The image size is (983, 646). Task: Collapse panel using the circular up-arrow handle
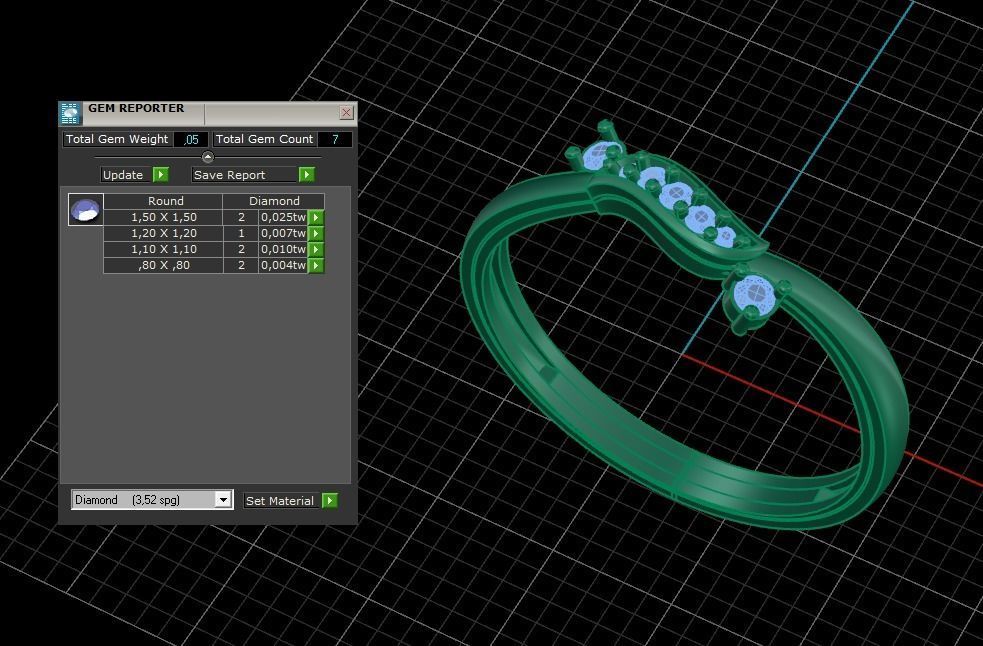pos(208,157)
